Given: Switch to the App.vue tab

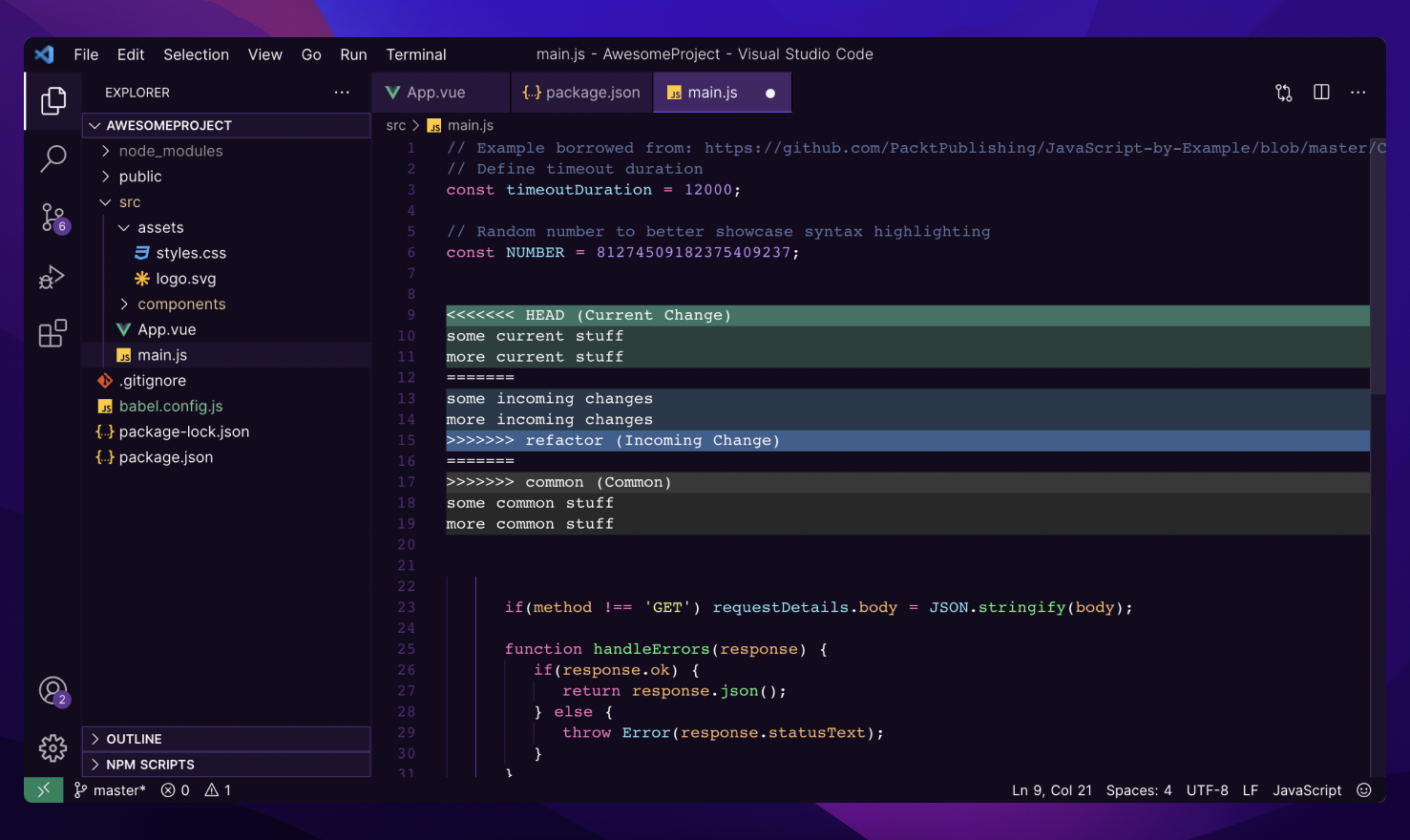Looking at the screenshot, I should pyautogui.click(x=440, y=93).
